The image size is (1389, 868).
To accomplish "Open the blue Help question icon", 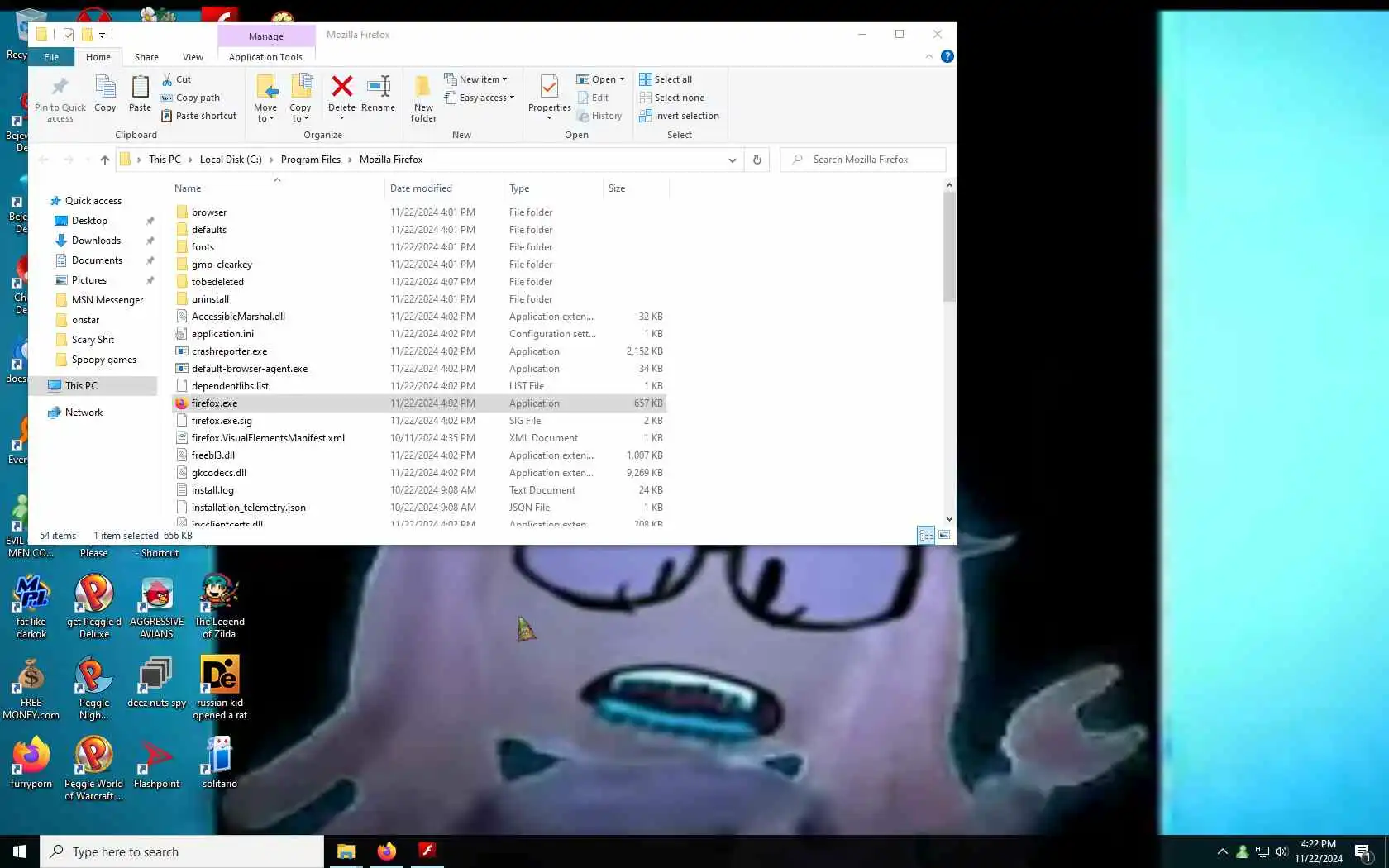I will (x=947, y=56).
